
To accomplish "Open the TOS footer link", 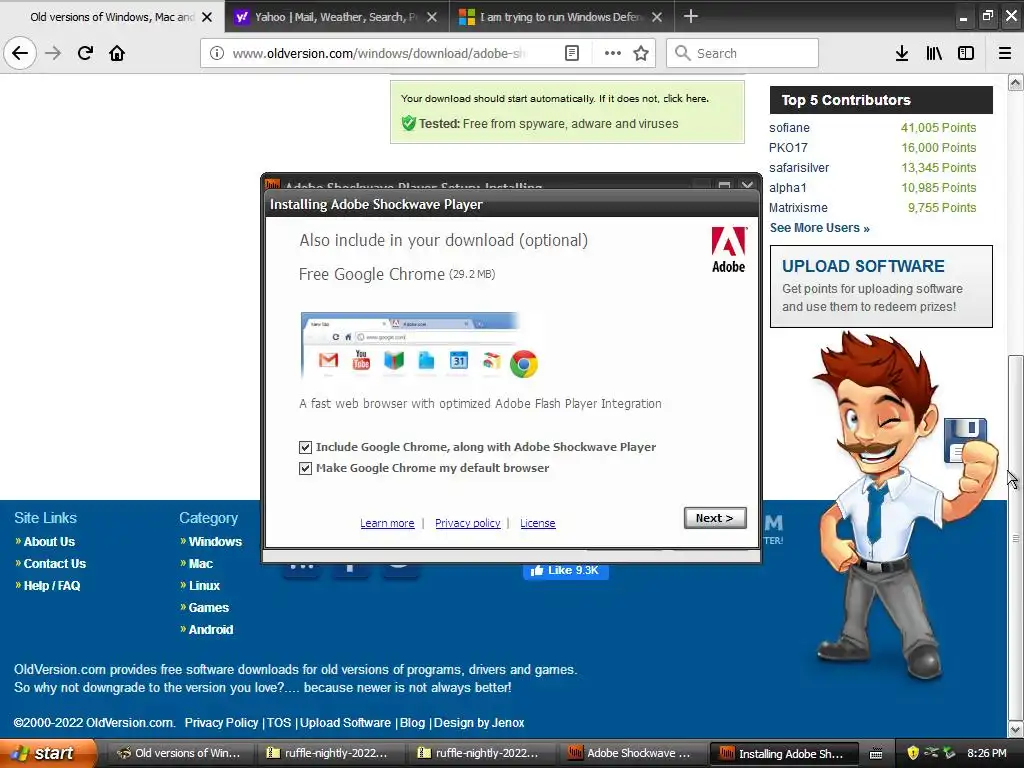I will coord(279,723).
